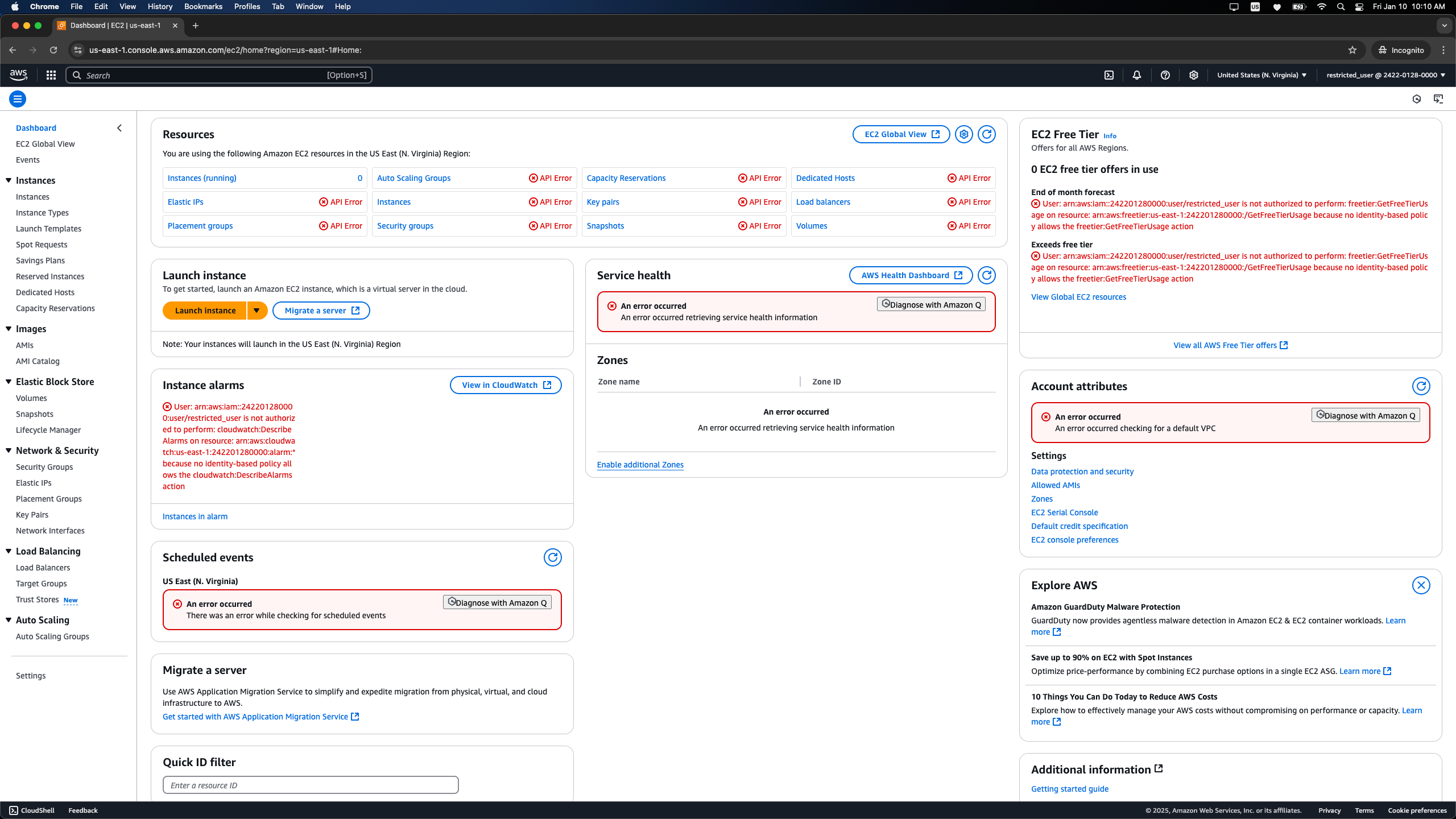
Task: Open CloudShell in the footer bar
Action: point(32,810)
